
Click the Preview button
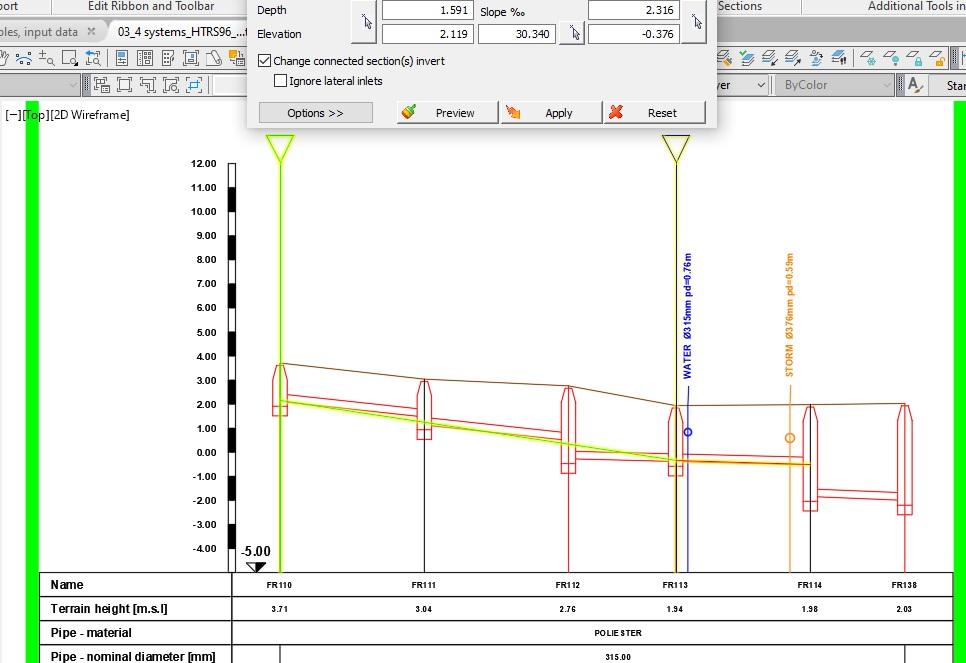click(x=448, y=113)
